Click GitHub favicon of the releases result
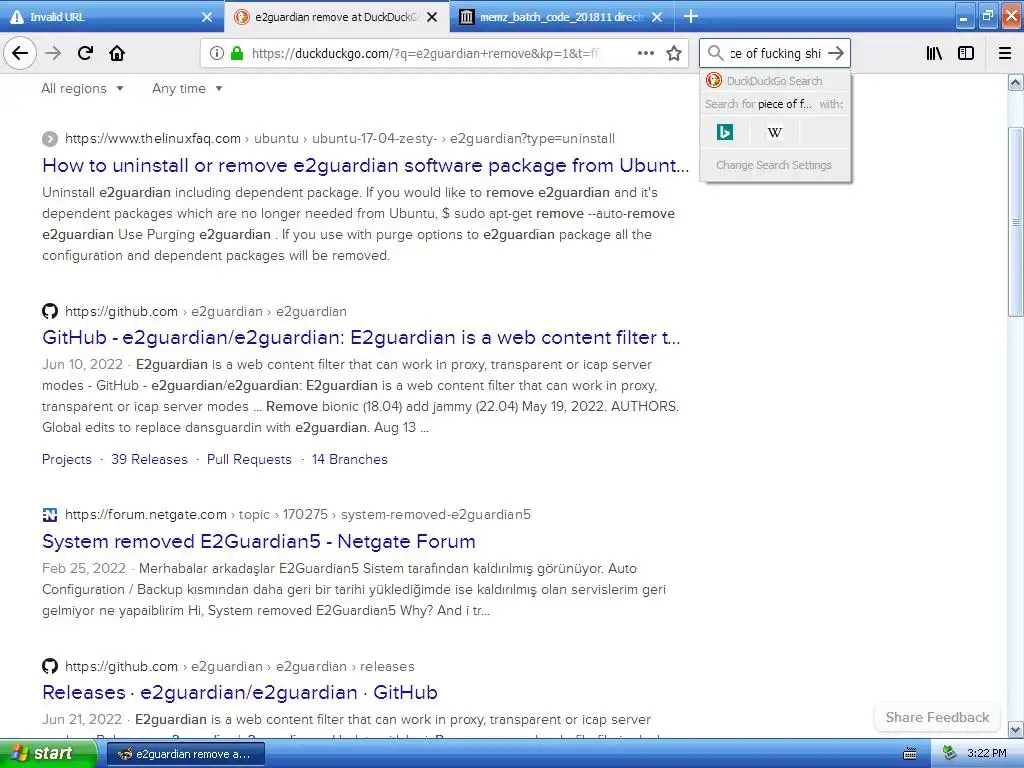Screen dimensions: 1024x768 (x=50, y=666)
